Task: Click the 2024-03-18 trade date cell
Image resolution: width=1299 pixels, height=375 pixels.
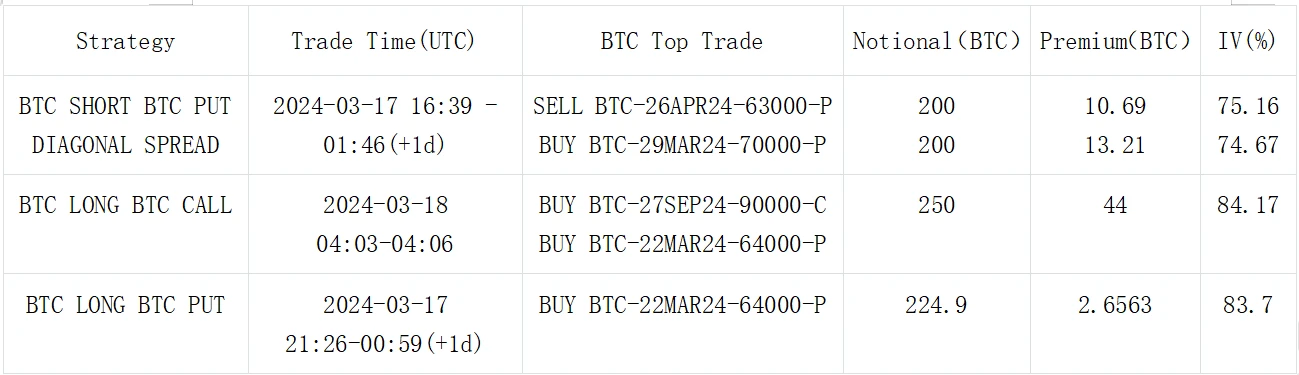Action: (385, 205)
